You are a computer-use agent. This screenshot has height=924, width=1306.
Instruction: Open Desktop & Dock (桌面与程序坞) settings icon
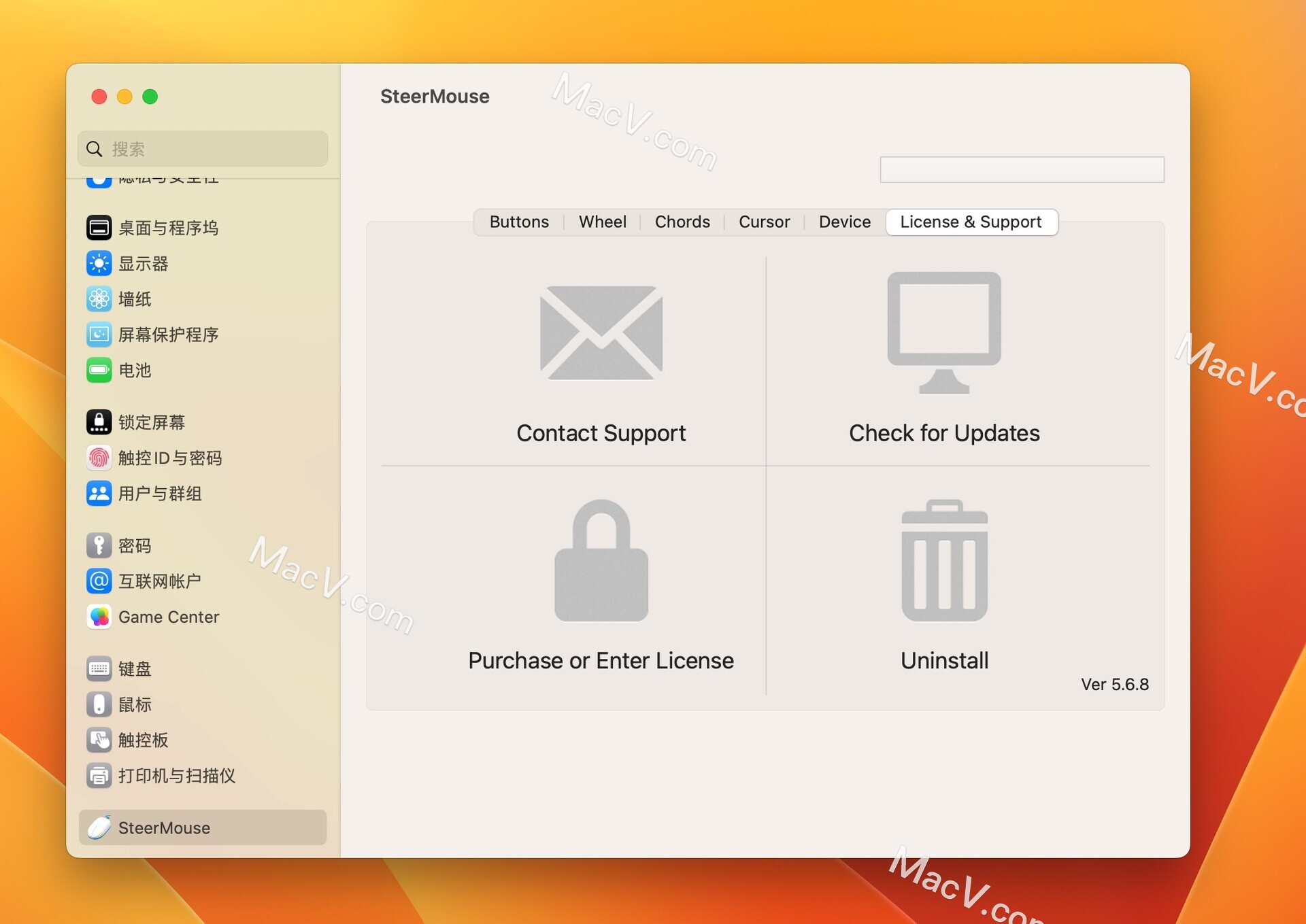[99, 228]
